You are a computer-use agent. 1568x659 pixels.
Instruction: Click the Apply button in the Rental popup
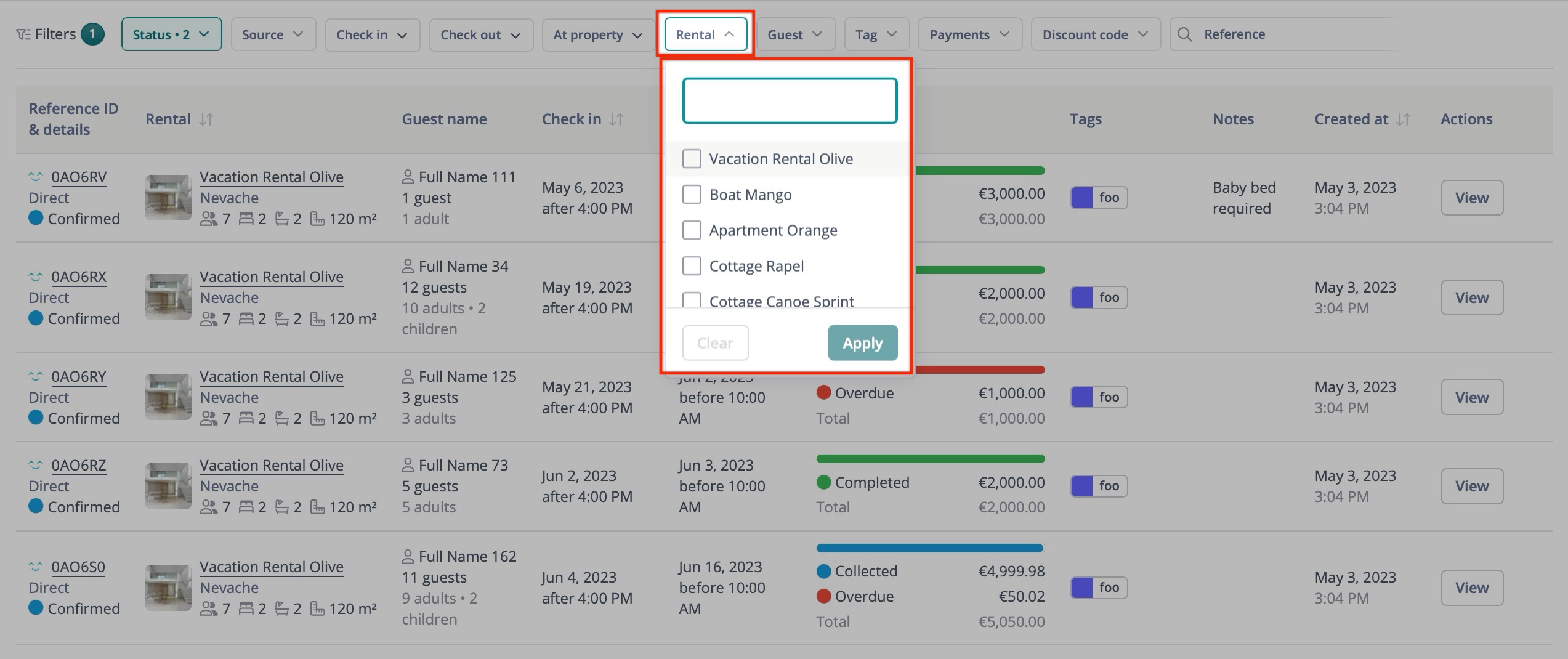pos(862,342)
